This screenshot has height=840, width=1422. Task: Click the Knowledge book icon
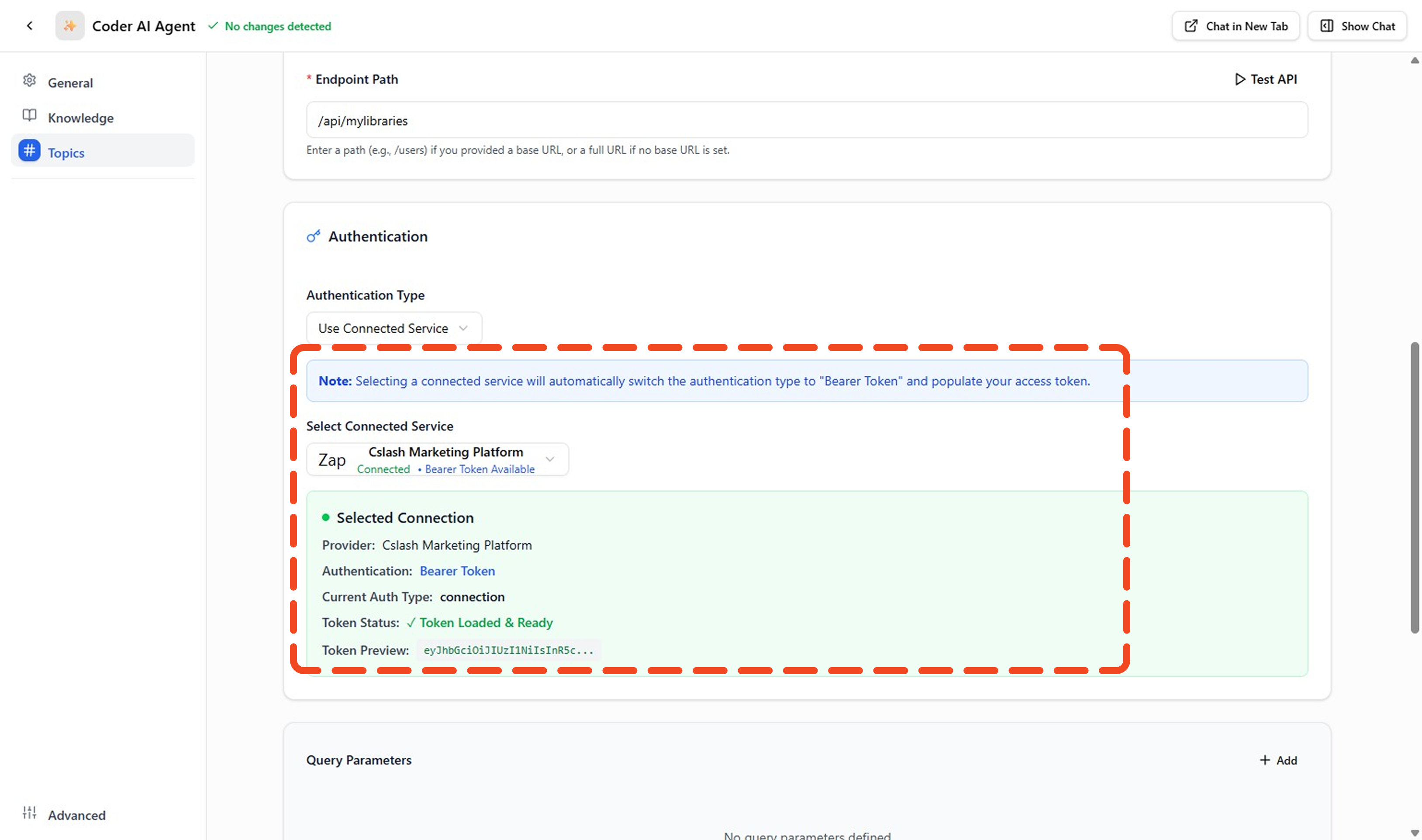coord(29,116)
